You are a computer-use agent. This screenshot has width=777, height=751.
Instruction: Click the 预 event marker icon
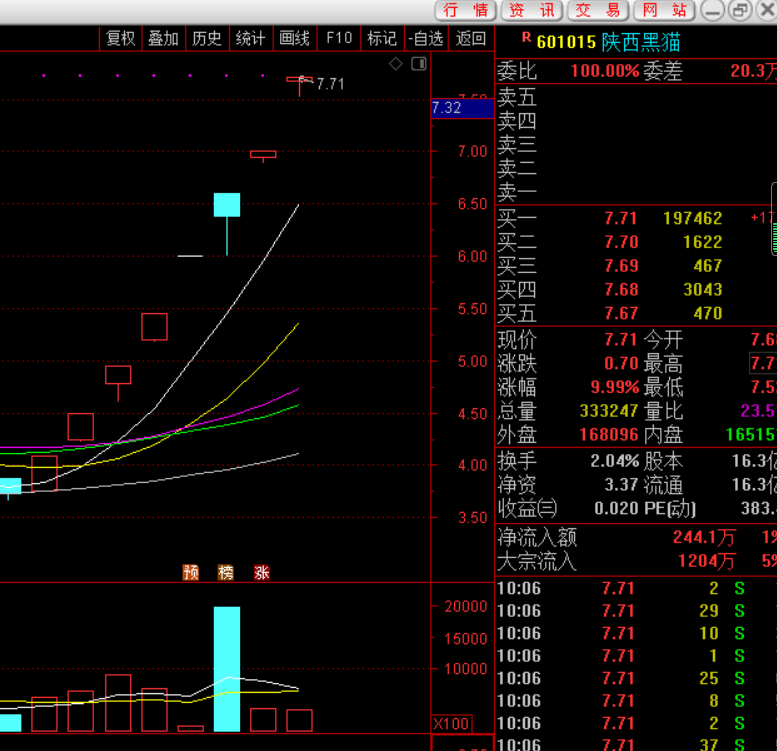[191, 572]
